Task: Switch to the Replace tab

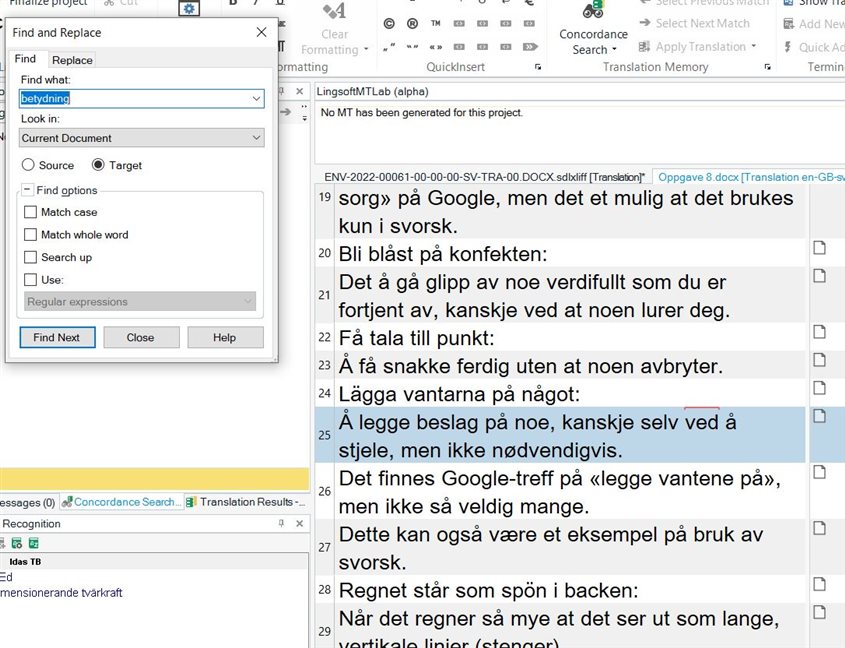Action: tap(72, 60)
